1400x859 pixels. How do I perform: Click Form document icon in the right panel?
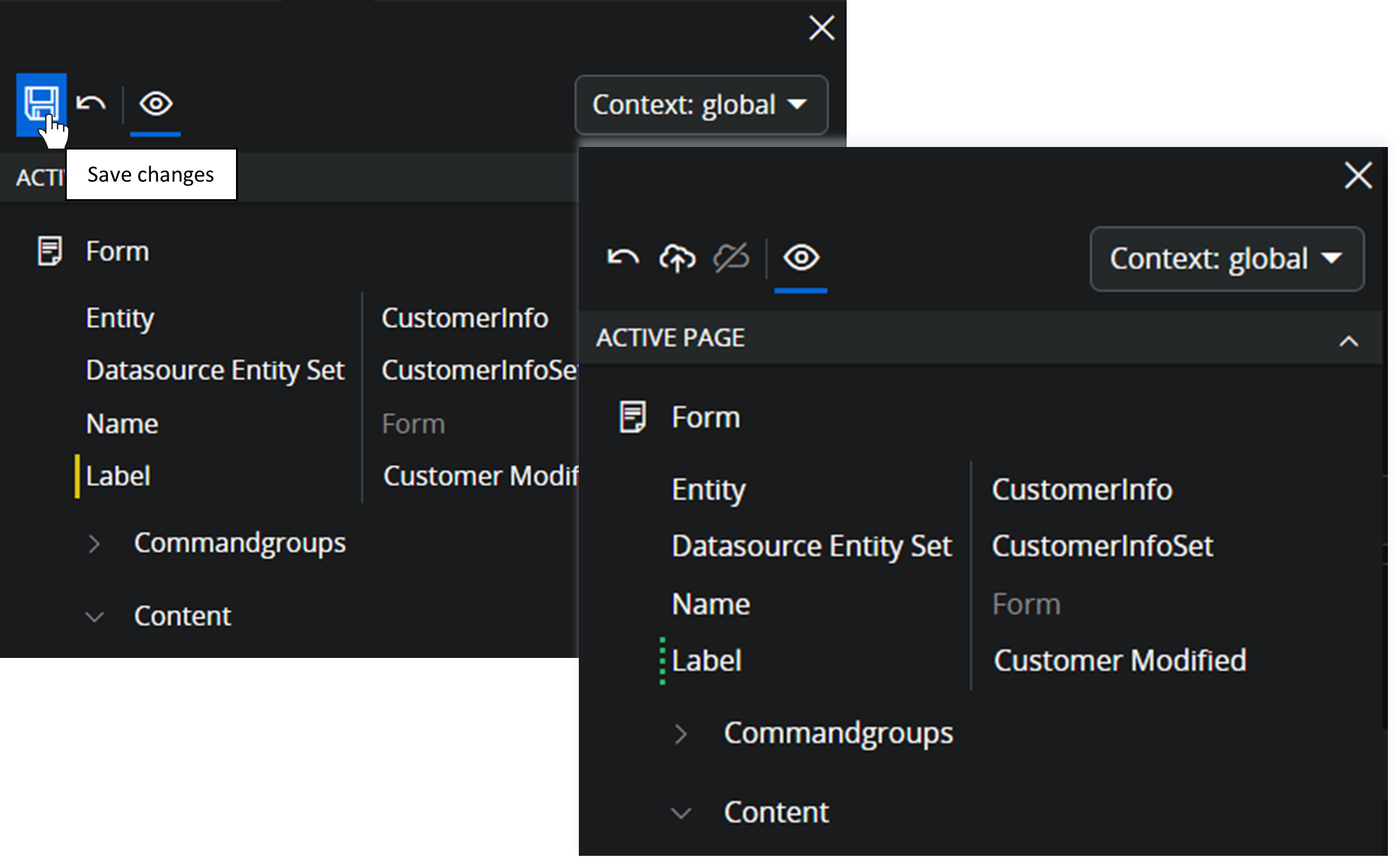[x=632, y=417]
